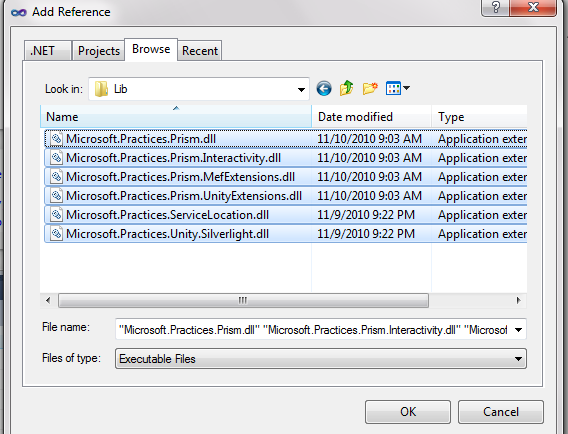The height and width of the screenshot is (434, 568).
Task: Click the Type cell of Prism.Interactivity.dll row
Action: point(482,158)
